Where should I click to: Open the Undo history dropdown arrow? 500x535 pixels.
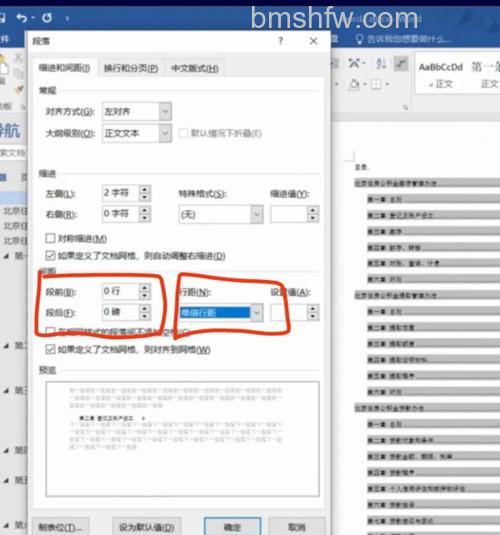[x=33, y=18]
